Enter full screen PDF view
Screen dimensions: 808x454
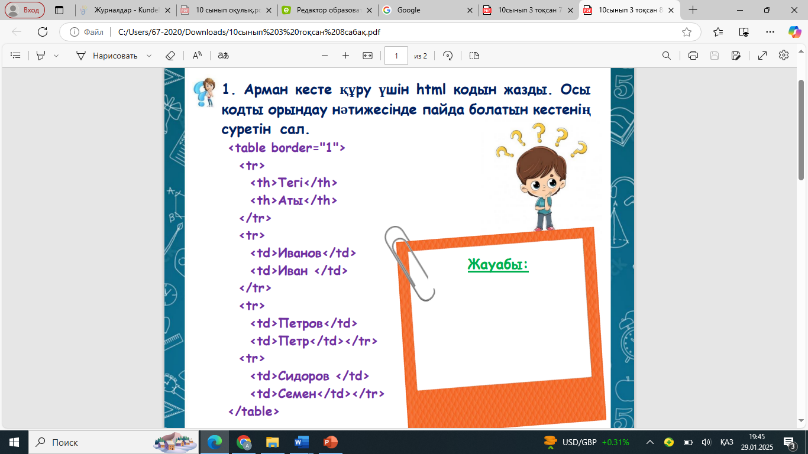(x=763, y=56)
